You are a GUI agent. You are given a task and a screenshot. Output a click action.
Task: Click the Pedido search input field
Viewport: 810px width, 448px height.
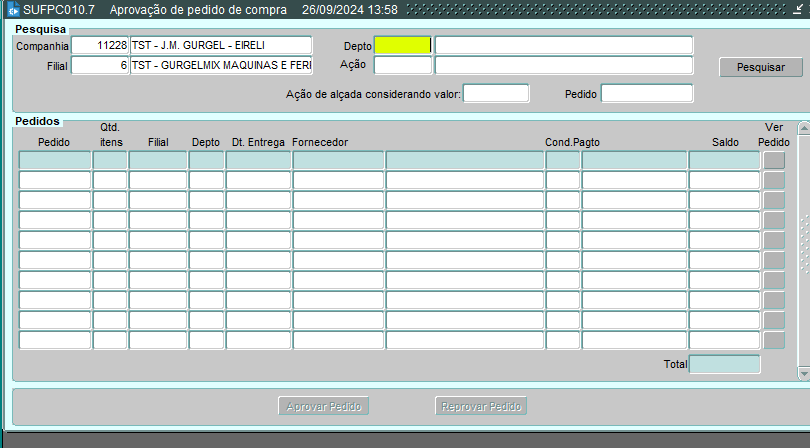coord(646,93)
